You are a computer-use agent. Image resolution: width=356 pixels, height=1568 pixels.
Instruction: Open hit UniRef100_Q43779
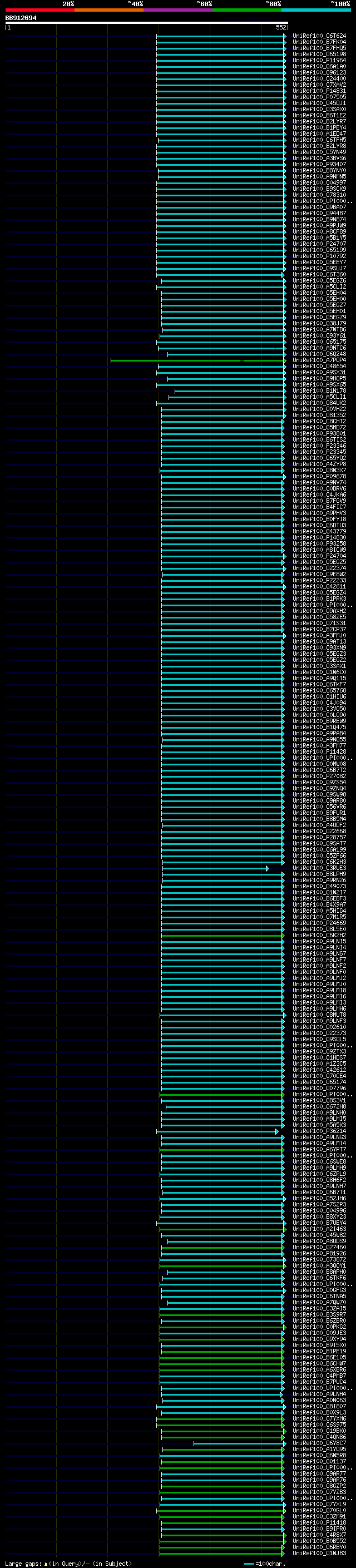(x=319, y=531)
